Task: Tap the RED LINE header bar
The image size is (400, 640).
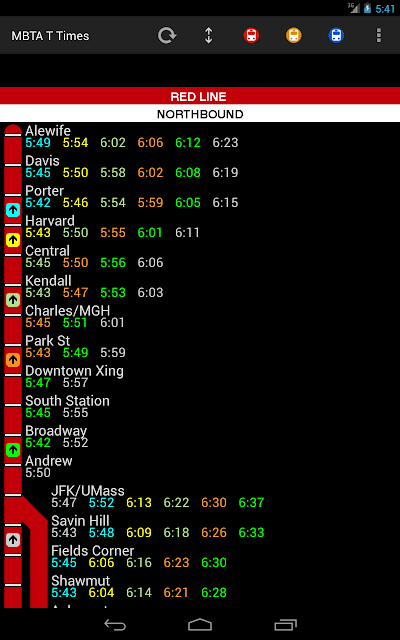Action: coord(200,96)
